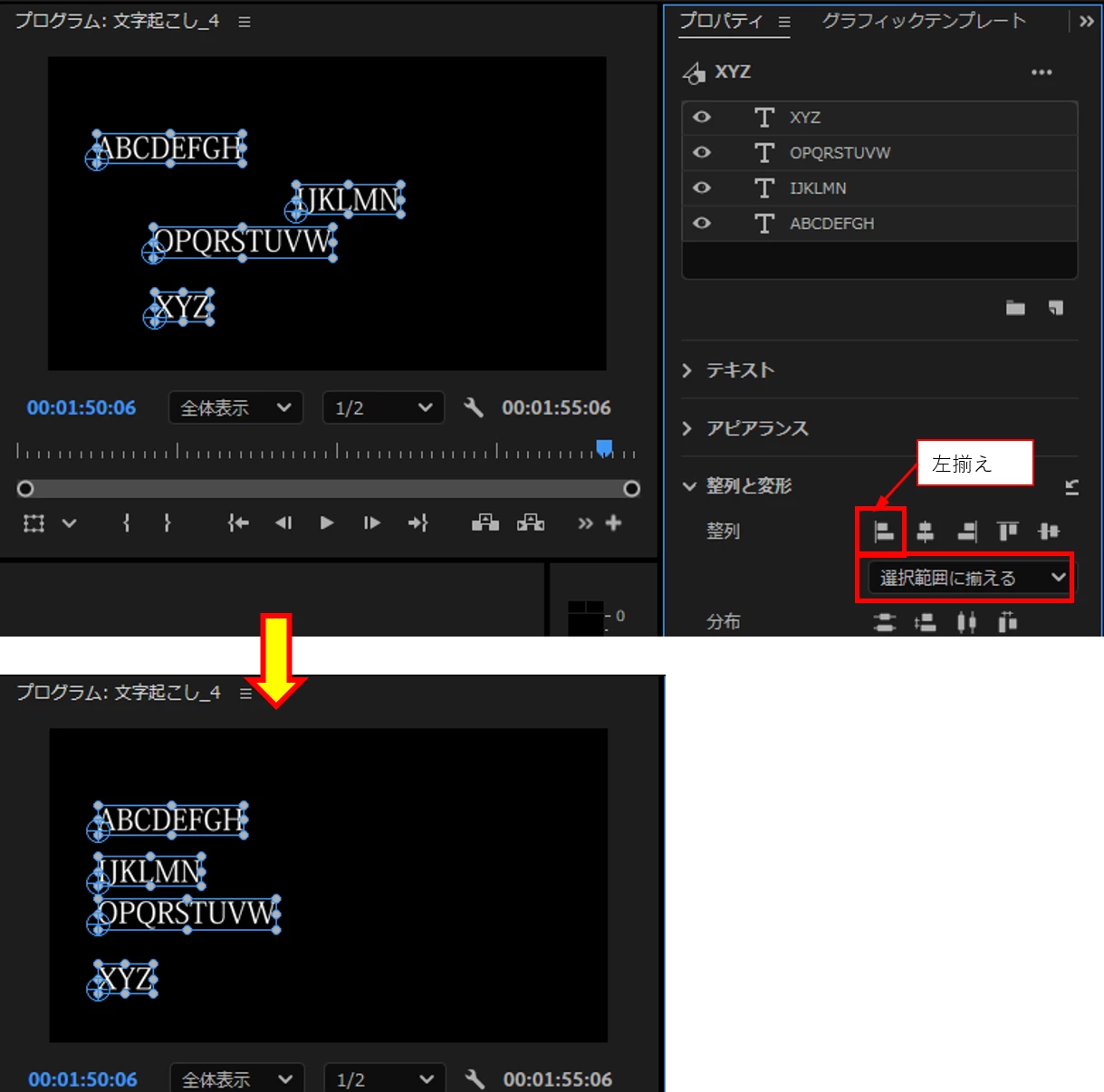Expand hidden panels with the >> chevron by グラフィックテンプレート
1104x1092 pixels.
[1087, 22]
